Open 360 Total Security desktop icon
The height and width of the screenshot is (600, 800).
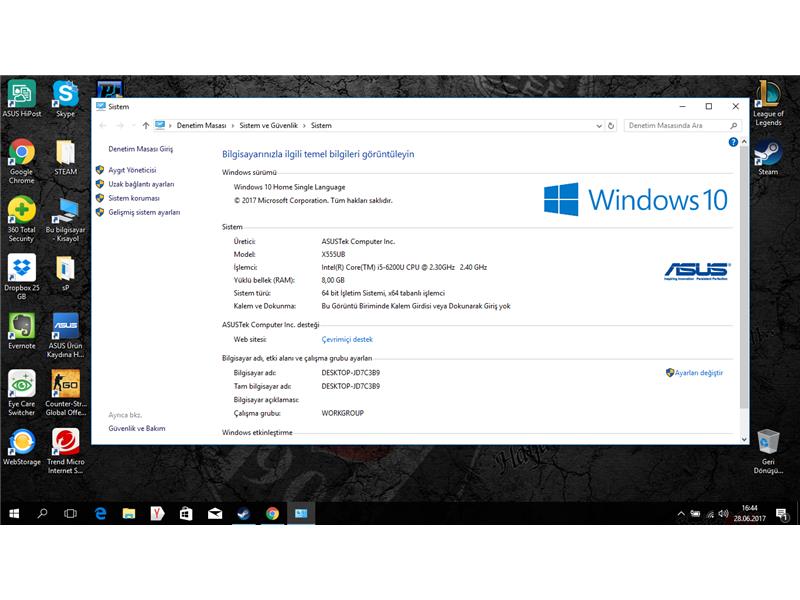coord(21,219)
